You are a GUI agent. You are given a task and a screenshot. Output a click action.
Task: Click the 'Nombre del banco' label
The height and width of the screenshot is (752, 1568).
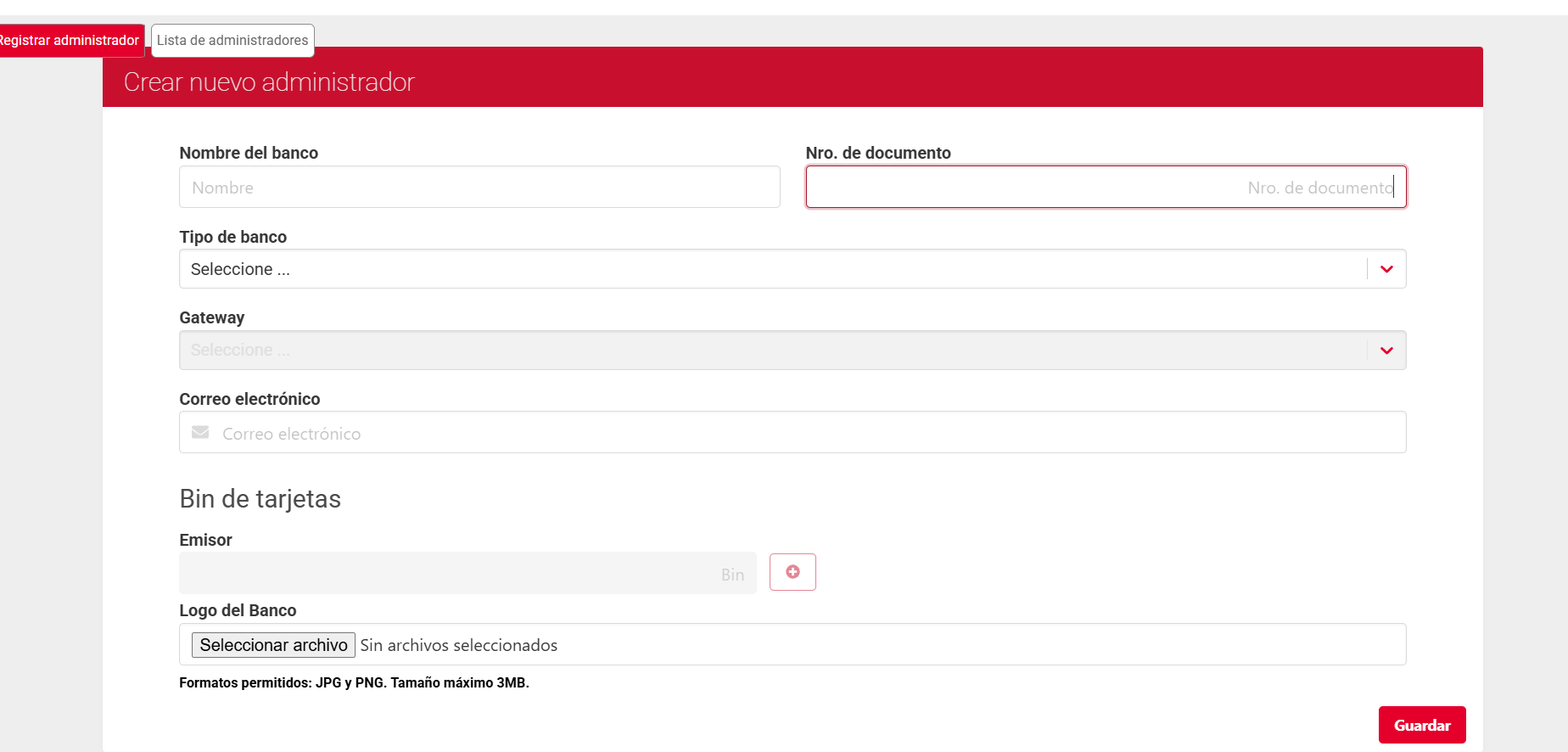pos(249,153)
